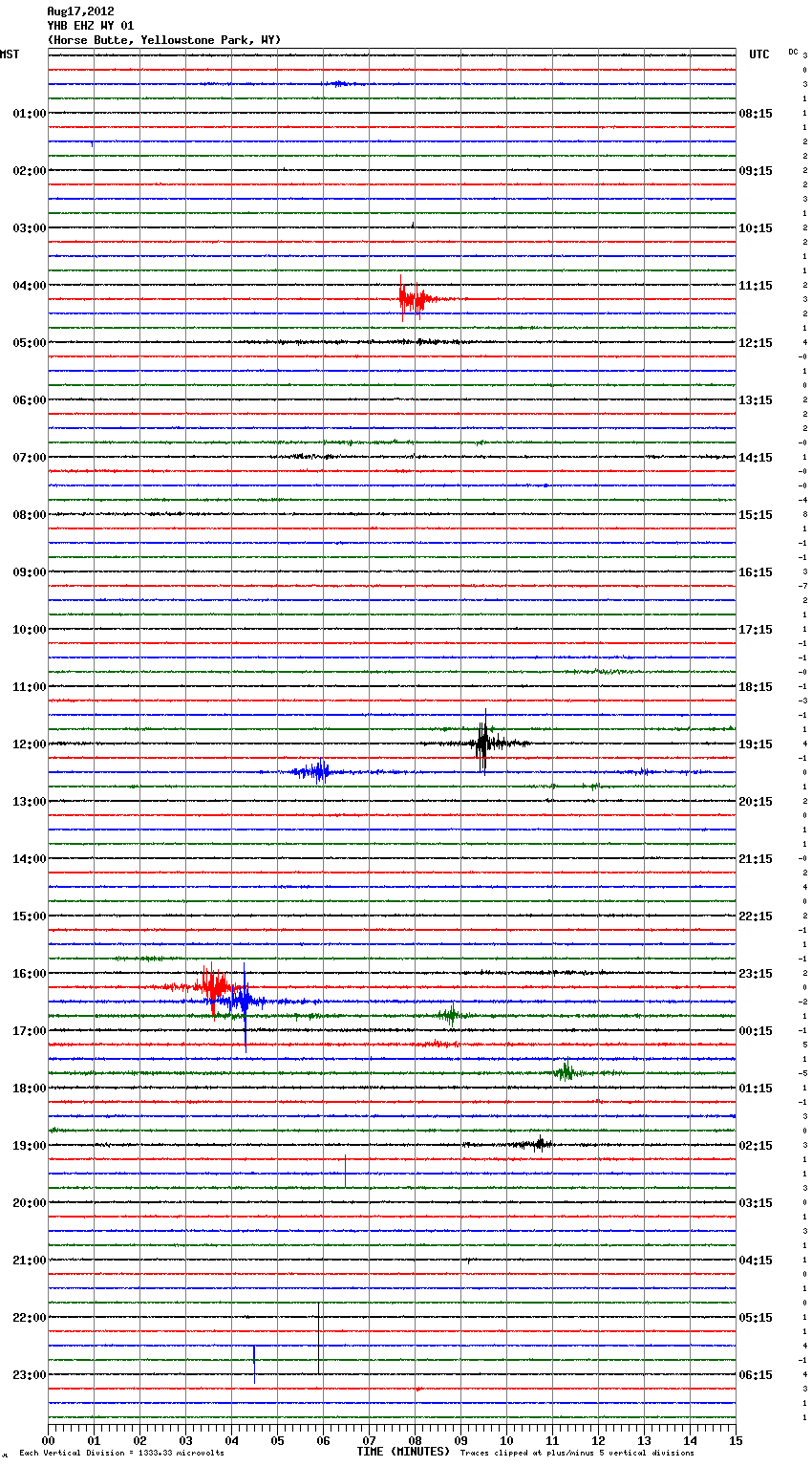Click the TIME (MINUTES) axis title
The image size is (812, 1466).
coord(403,1452)
